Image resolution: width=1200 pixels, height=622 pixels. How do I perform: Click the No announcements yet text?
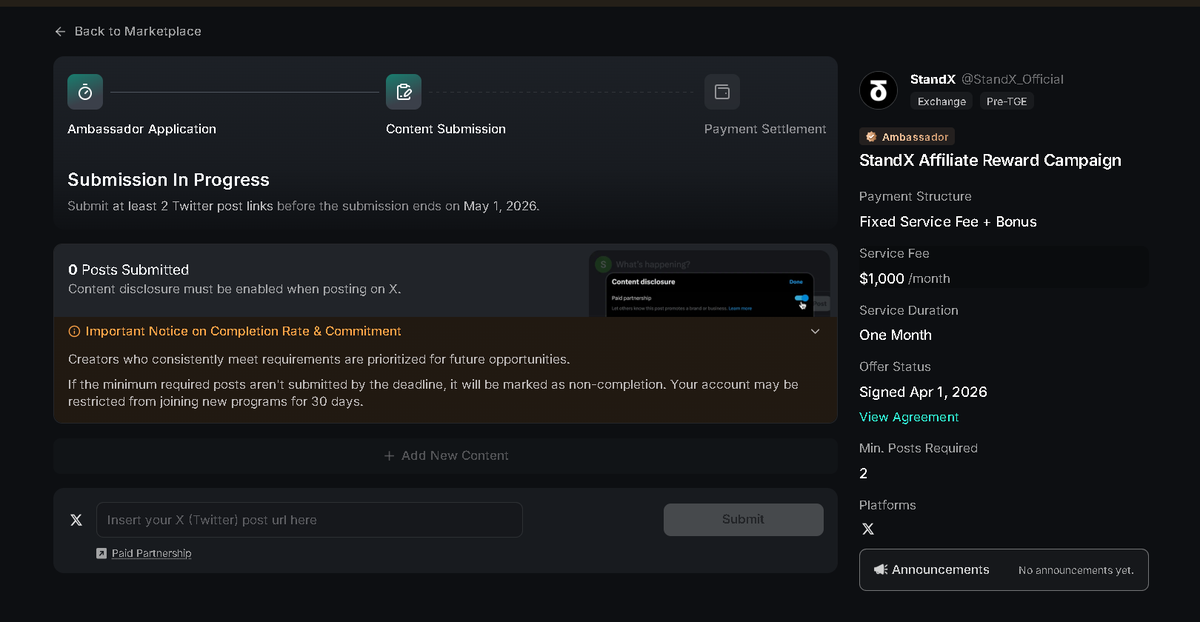[x=1076, y=570]
